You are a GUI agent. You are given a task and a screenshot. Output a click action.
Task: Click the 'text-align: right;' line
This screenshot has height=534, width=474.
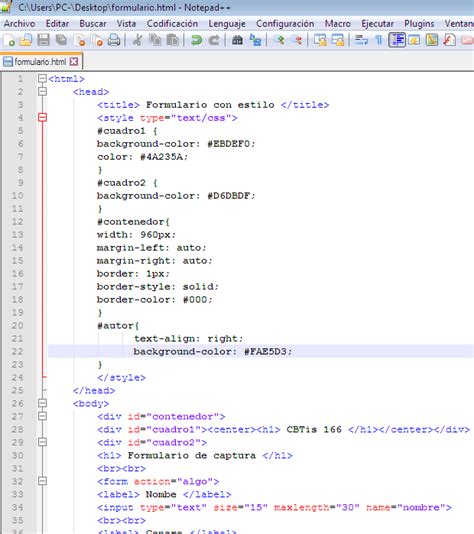188,339
